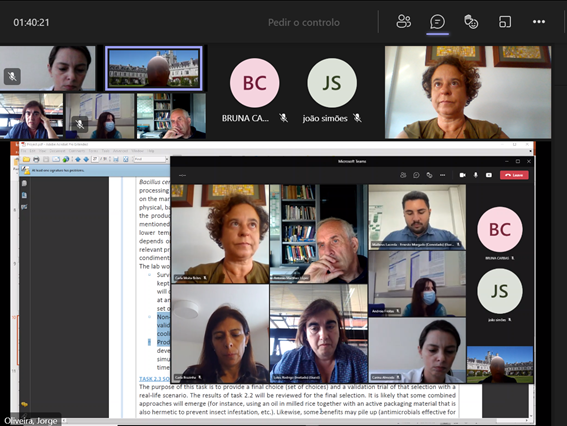Click the building photo participant tile with purple border
The image size is (567, 426).
pyautogui.click(x=154, y=68)
